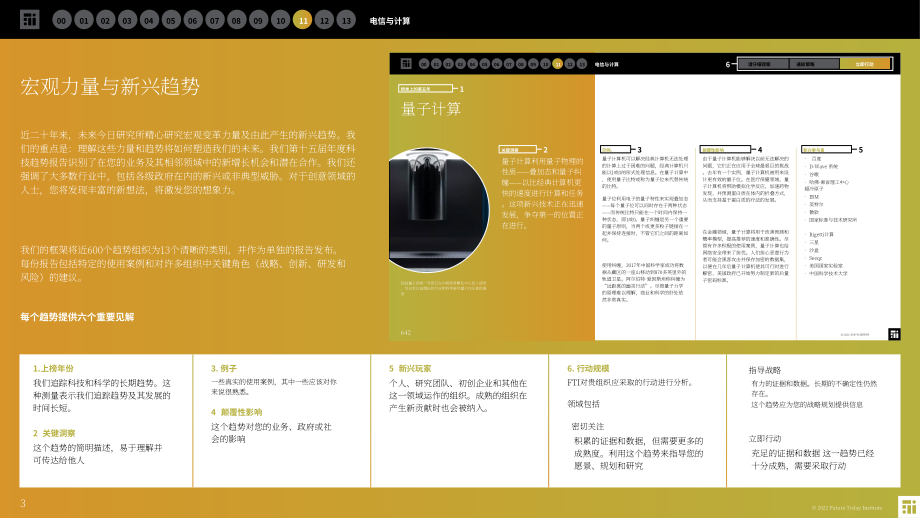The width and height of the screenshot is (920, 518).
Task: Click the 5 新兴玩家 heading
Action: tap(410, 368)
